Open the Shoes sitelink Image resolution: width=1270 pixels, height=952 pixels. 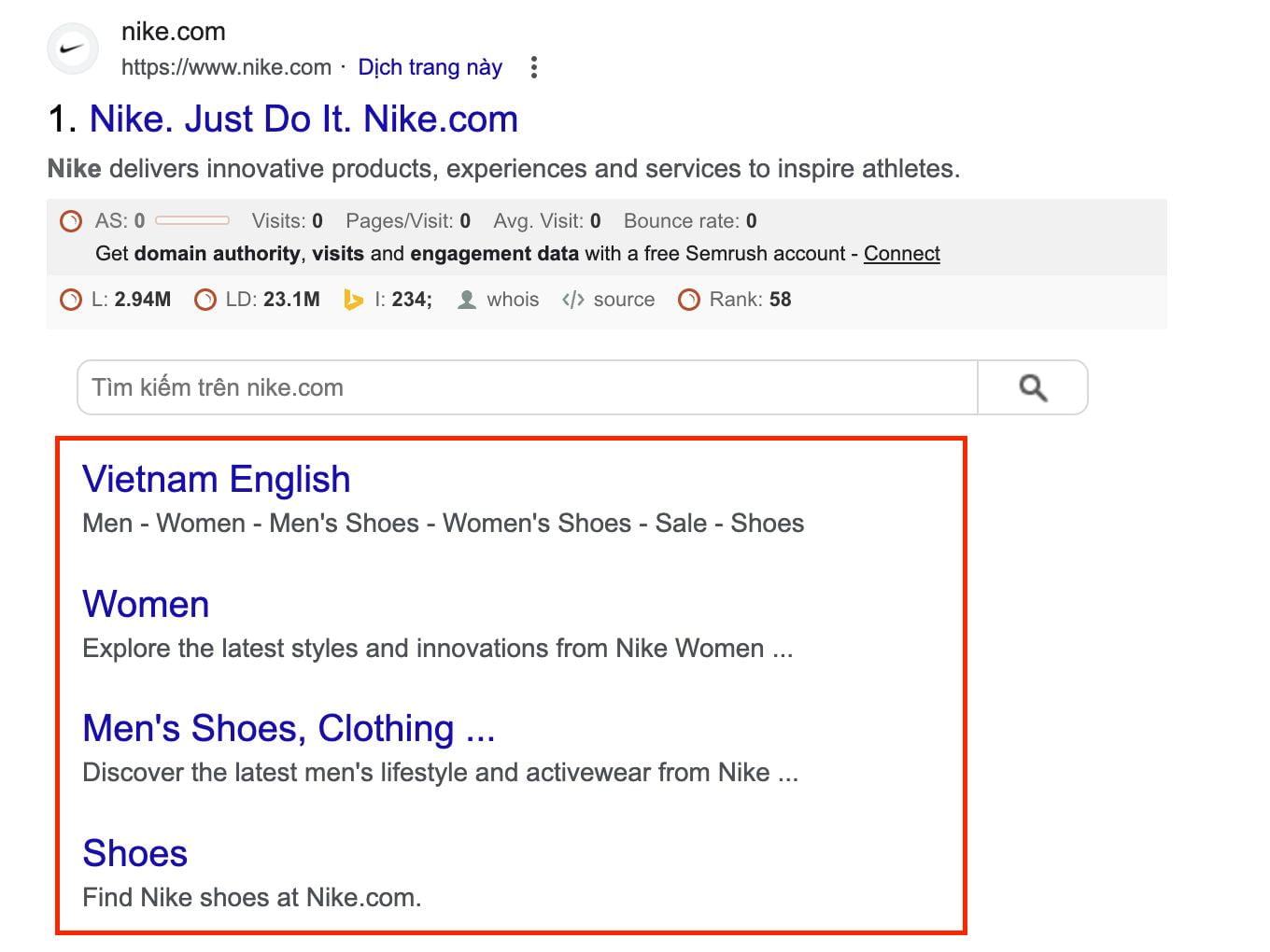point(135,853)
